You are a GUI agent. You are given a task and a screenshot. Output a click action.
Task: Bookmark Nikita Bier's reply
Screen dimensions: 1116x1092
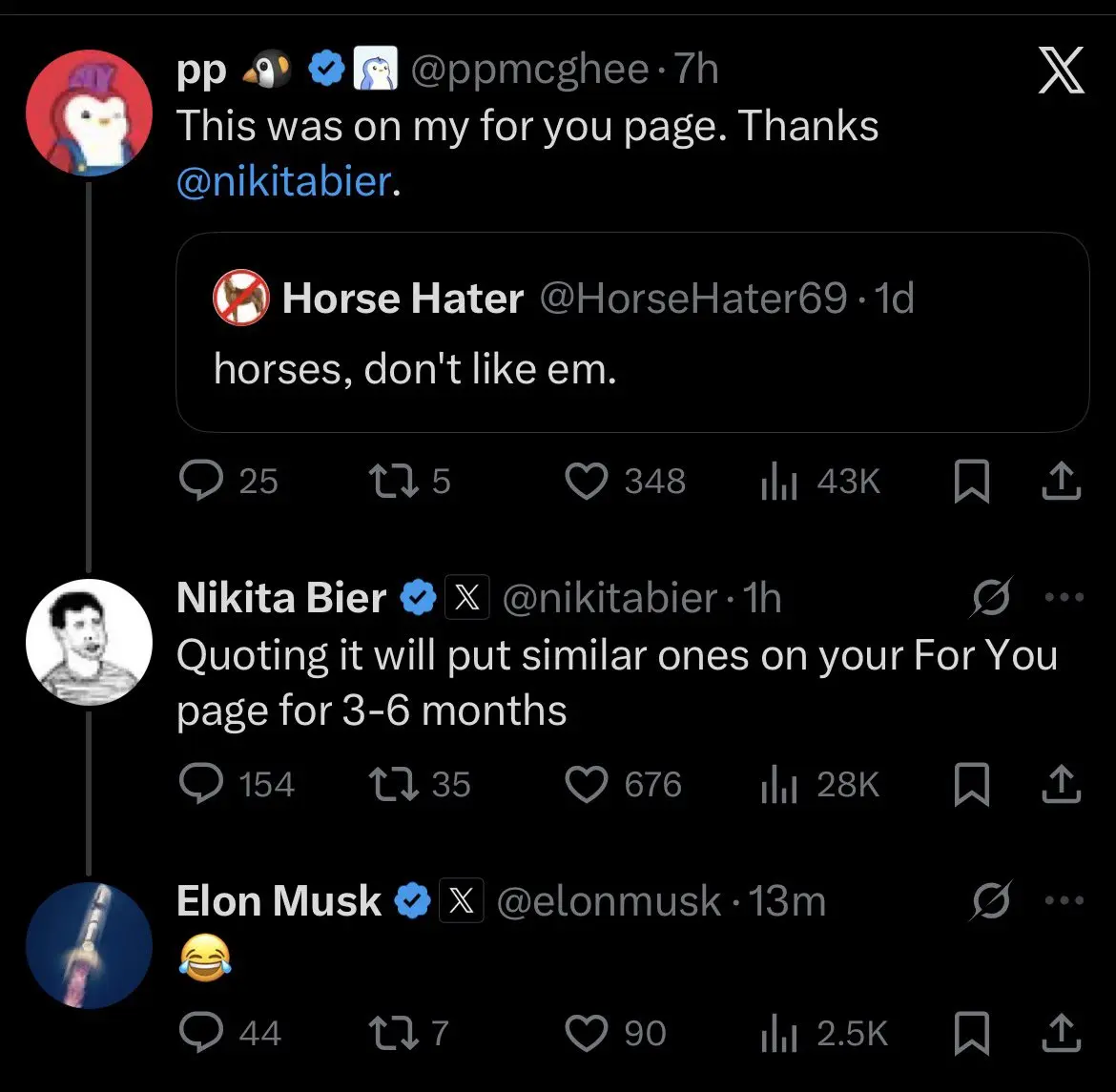[971, 784]
